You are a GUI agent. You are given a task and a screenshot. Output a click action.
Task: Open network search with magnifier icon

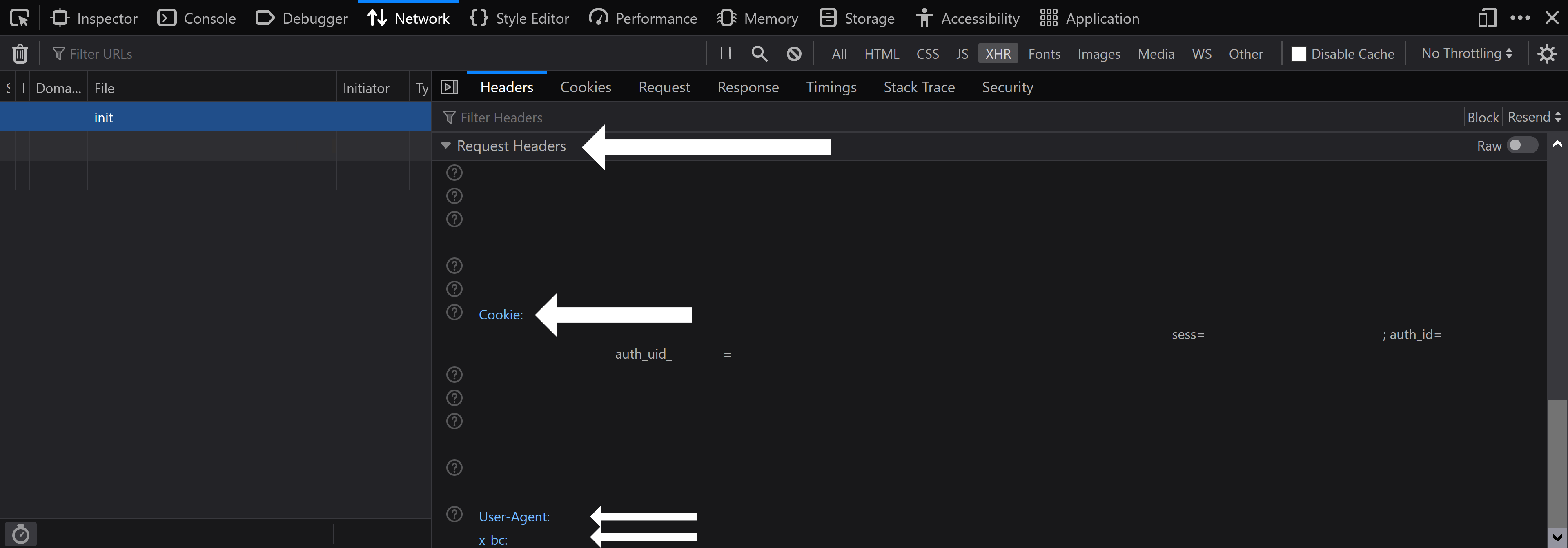tap(759, 53)
